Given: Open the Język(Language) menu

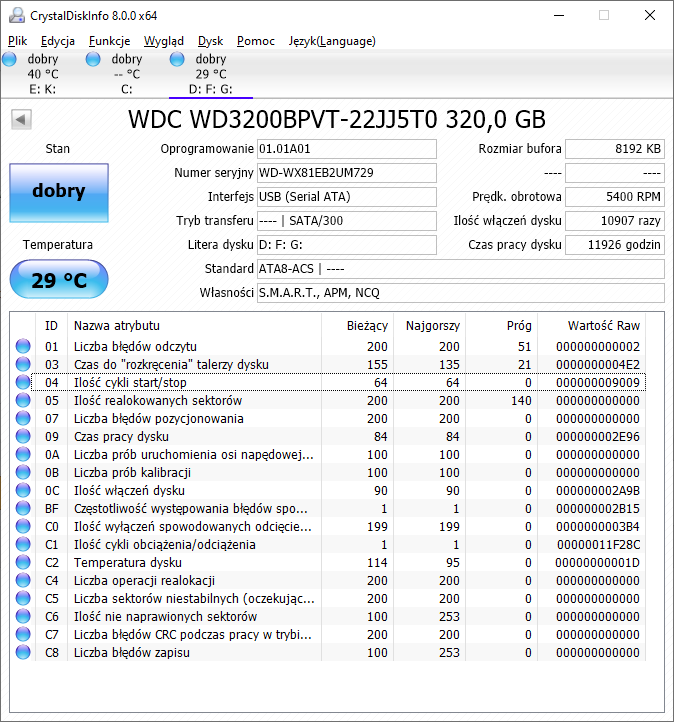Looking at the screenshot, I should pos(332,41).
